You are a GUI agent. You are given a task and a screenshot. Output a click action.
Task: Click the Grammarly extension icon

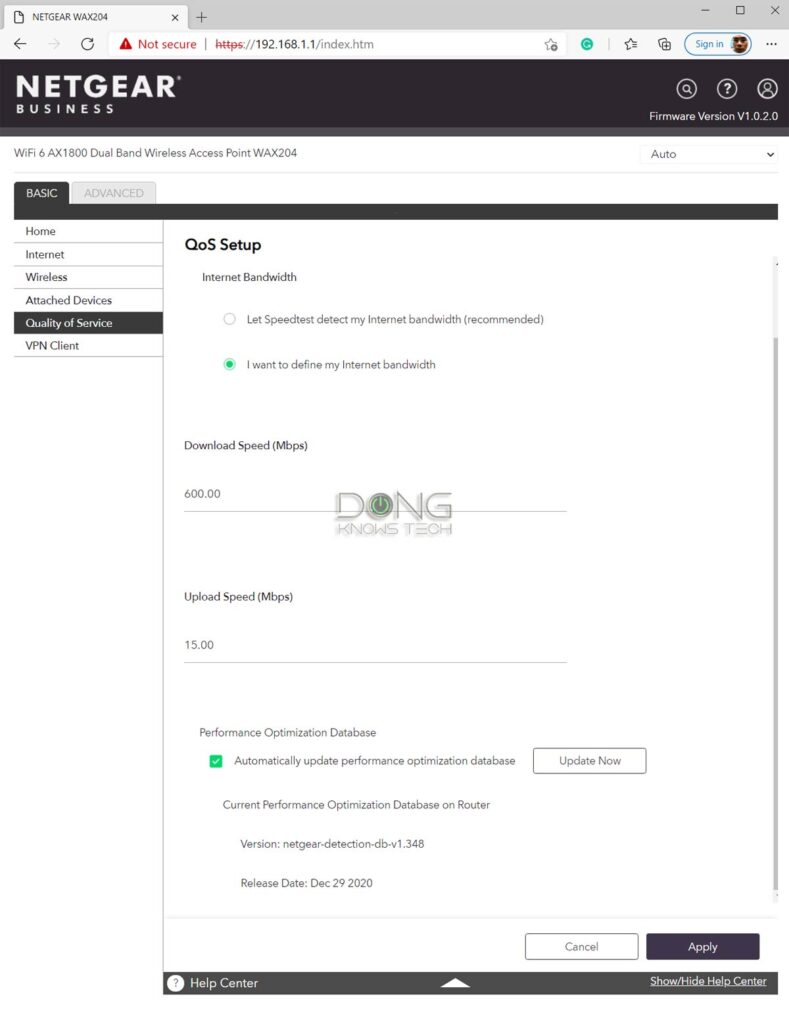(587, 44)
